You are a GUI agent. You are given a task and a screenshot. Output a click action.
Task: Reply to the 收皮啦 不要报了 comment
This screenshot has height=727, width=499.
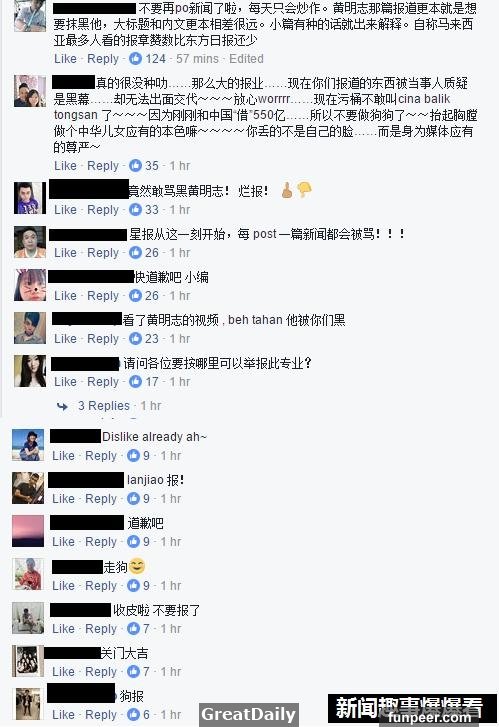[x=101, y=629]
